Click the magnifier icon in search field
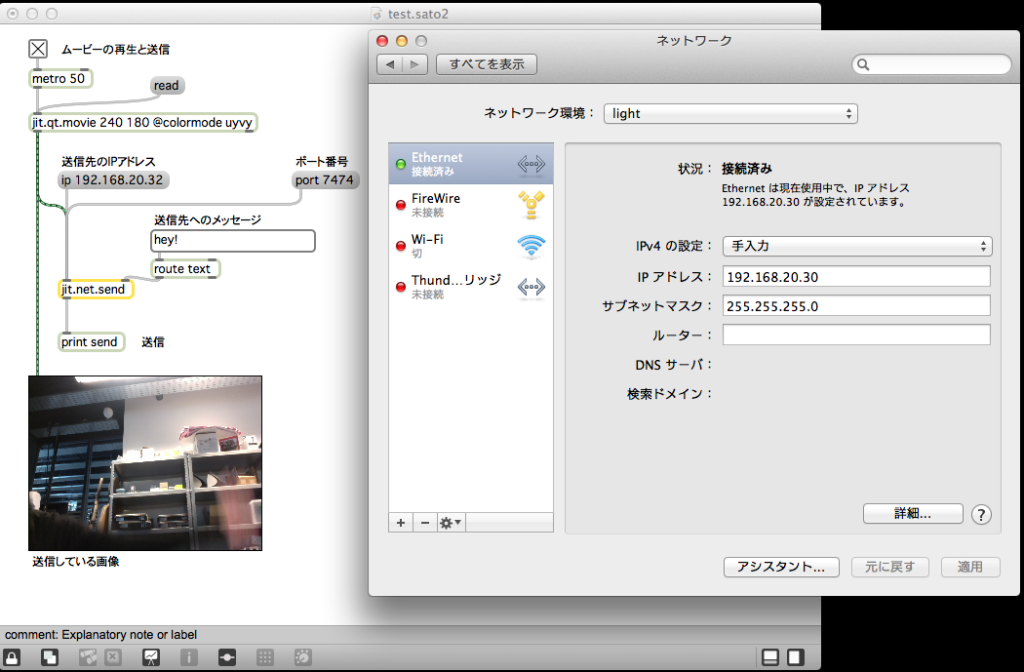This screenshot has width=1024, height=672. tap(863, 64)
